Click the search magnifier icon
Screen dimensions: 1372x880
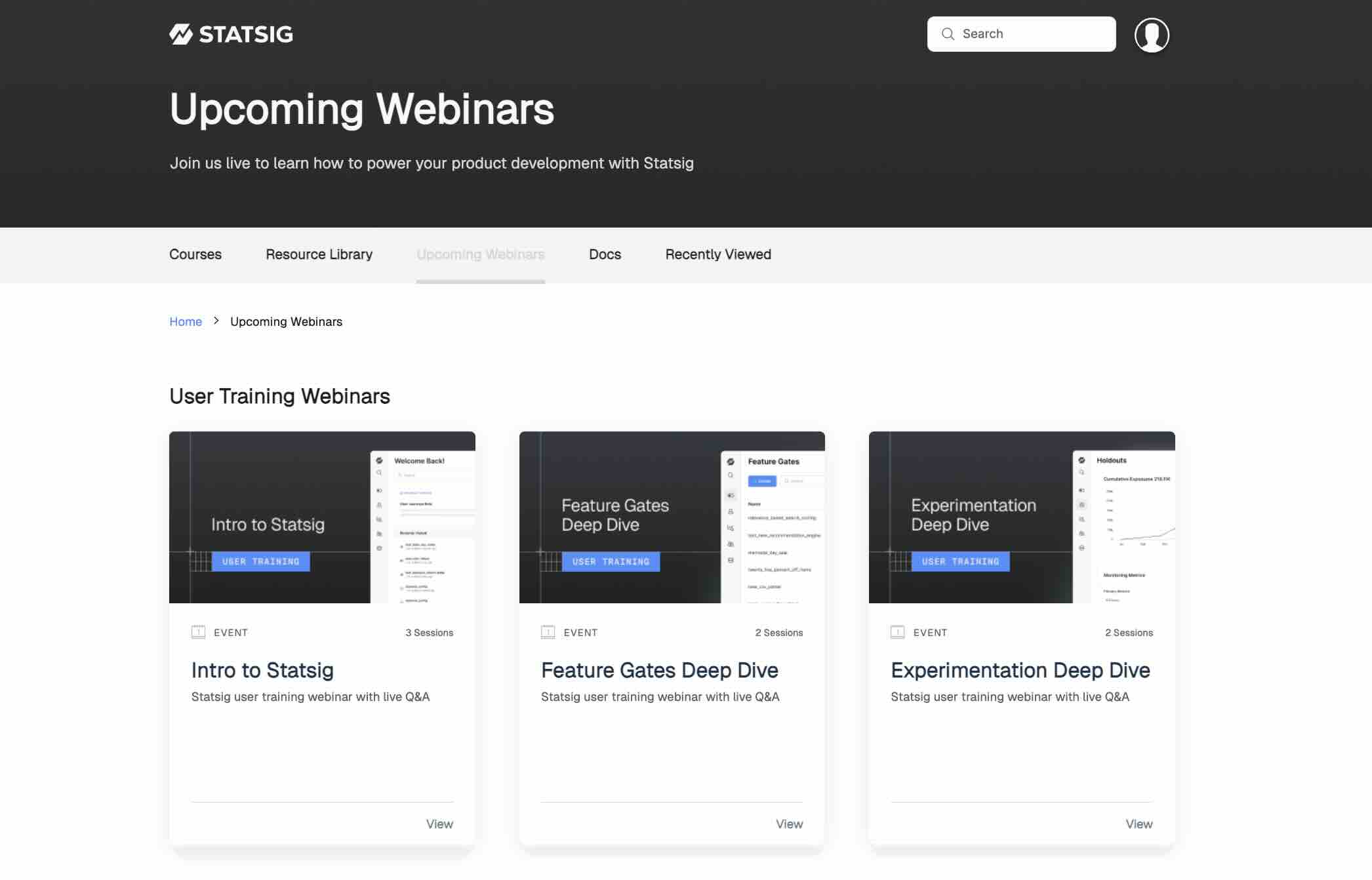click(948, 34)
